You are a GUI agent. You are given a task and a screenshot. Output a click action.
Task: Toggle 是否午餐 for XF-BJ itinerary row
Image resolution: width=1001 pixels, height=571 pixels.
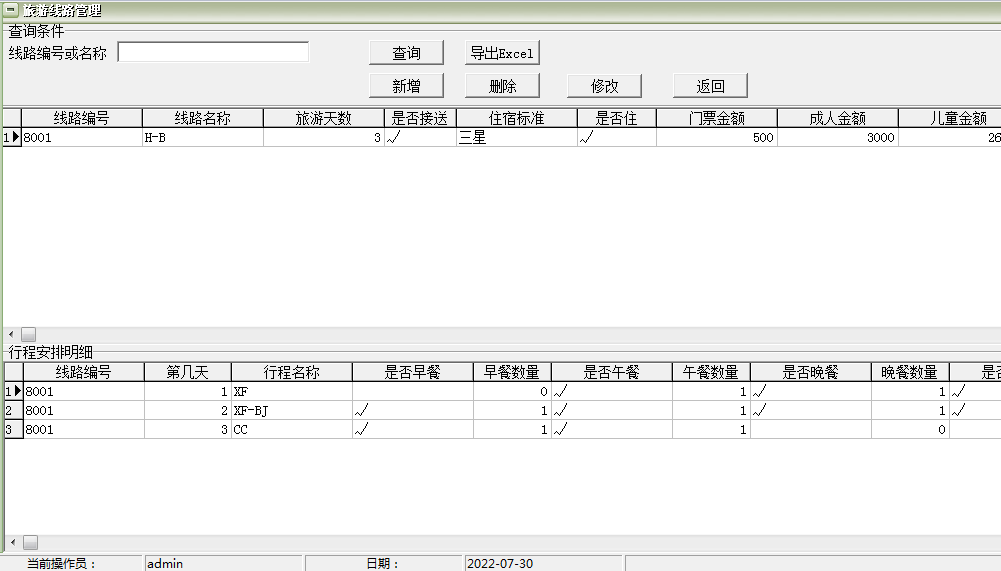point(561,411)
